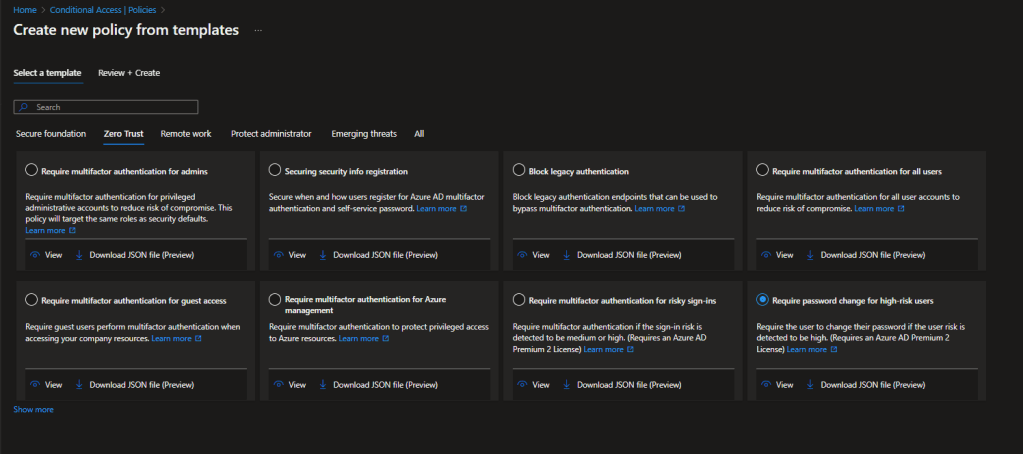This screenshot has height=454, width=1023.
Task: Click download icon for high-risk users password template
Action: pyautogui.click(x=810, y=384)
